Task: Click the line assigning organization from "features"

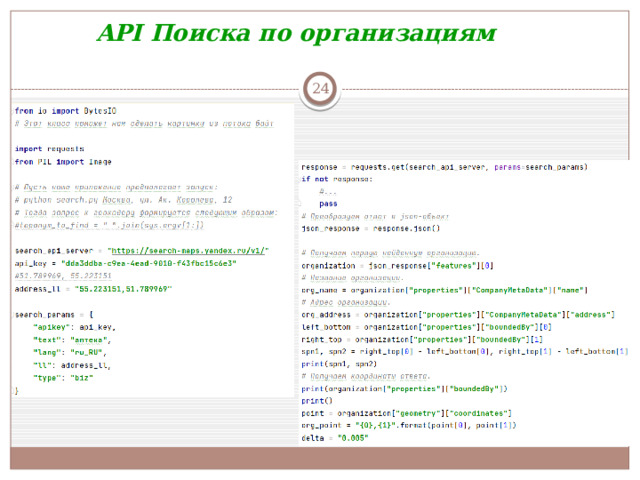Action: 398,266
